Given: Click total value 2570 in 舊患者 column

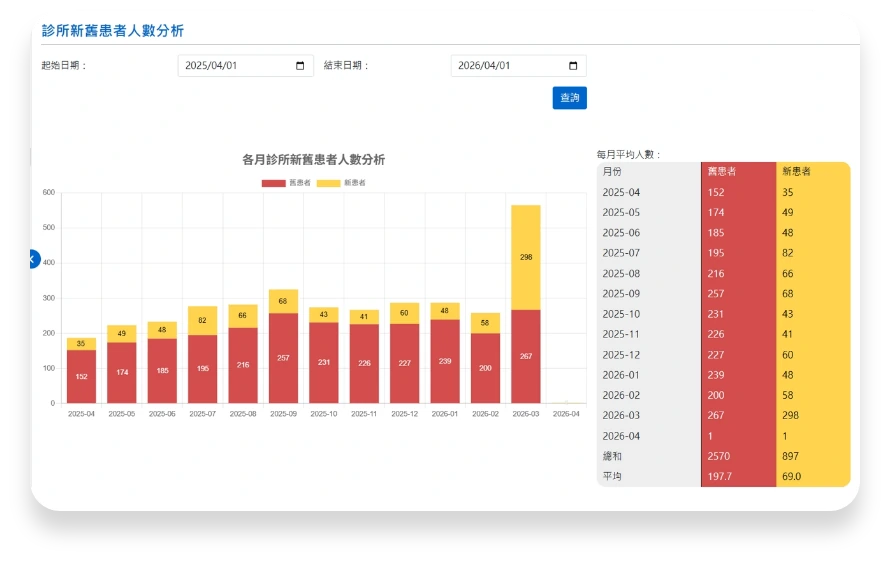Looking at the screenshot, I should pyautogui.click(x=719, y=457).
